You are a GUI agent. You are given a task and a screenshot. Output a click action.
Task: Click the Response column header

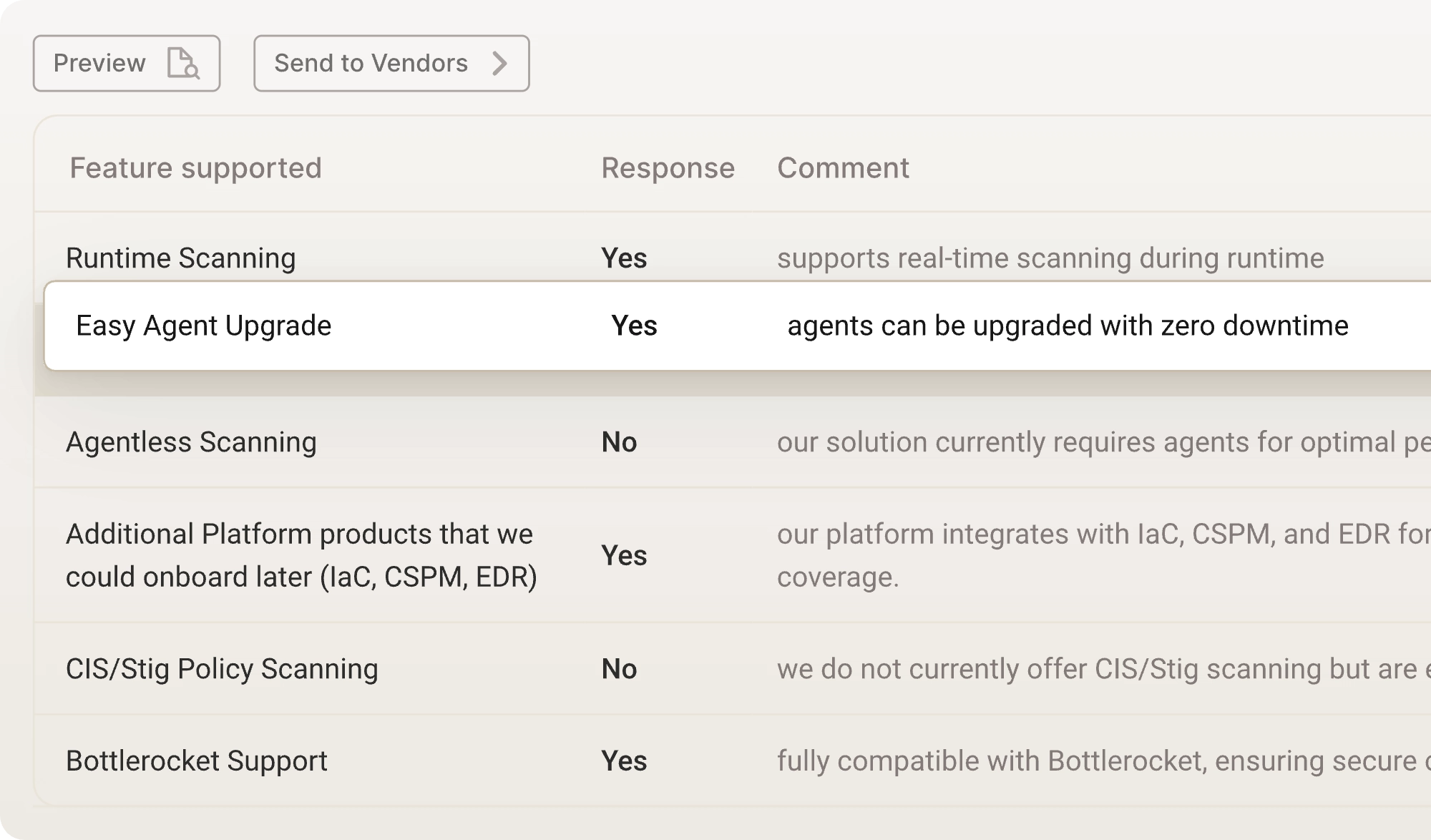click(667, 167)
